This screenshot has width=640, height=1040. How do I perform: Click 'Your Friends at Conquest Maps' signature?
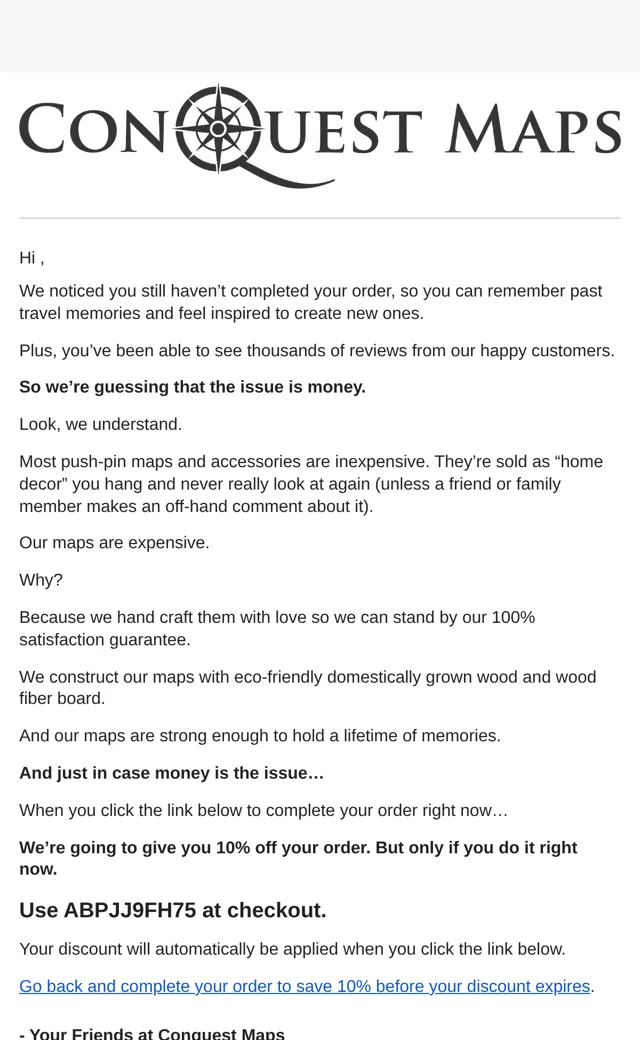click(152, 1033)
